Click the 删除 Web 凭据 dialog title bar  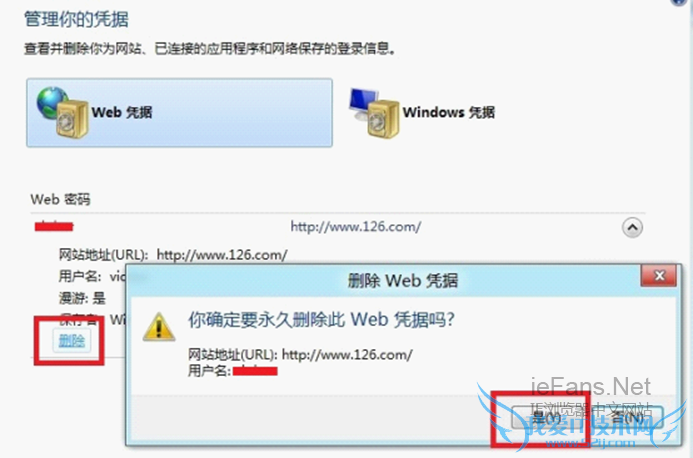click(403, 280)
